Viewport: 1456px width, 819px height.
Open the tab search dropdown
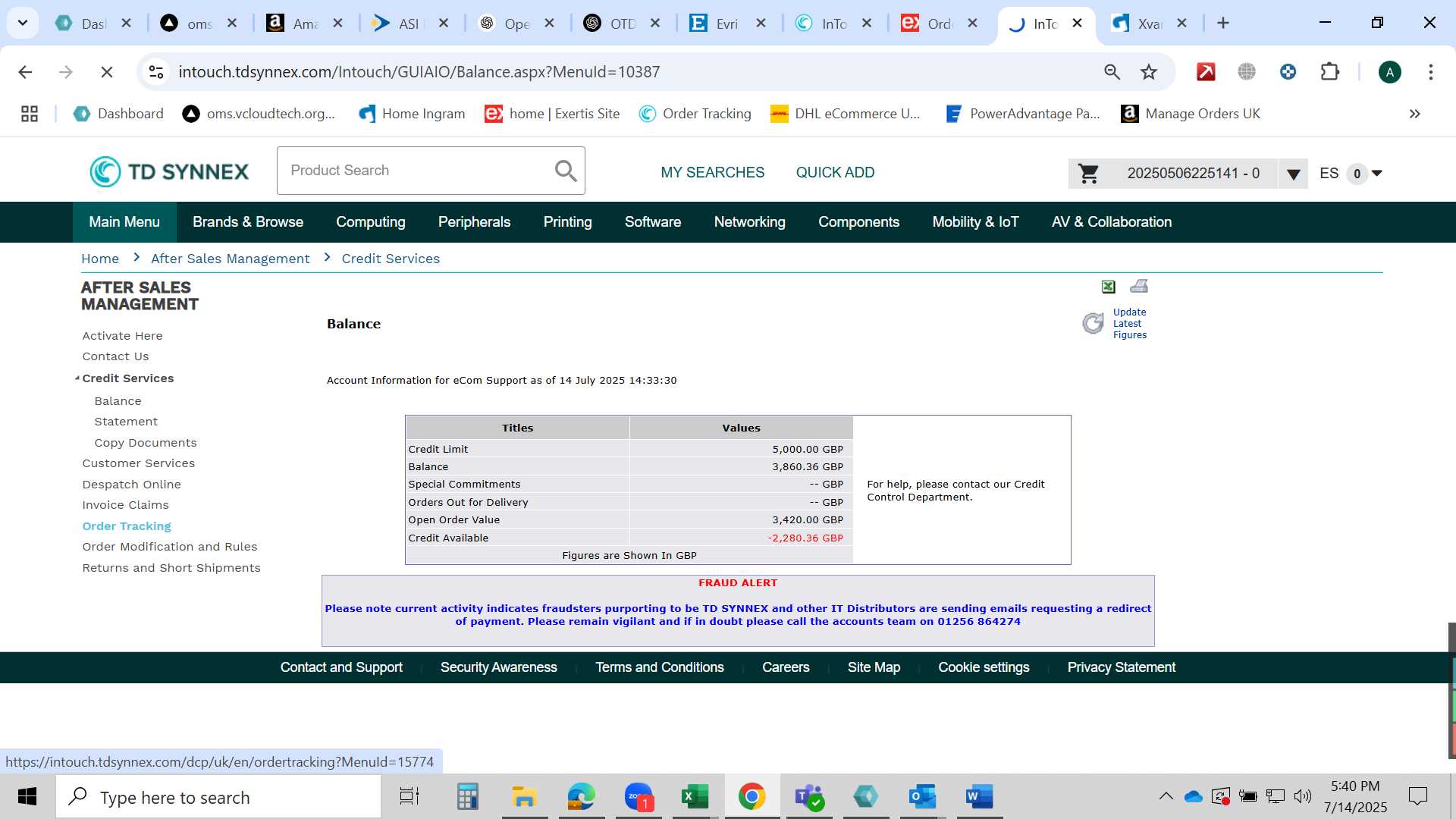coord(23,23)
